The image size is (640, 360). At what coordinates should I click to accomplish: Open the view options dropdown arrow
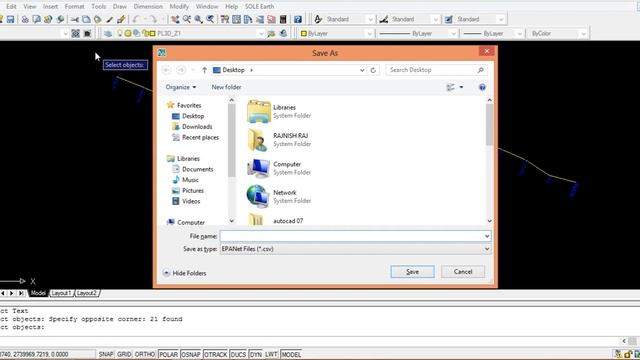tap(461, 87)
